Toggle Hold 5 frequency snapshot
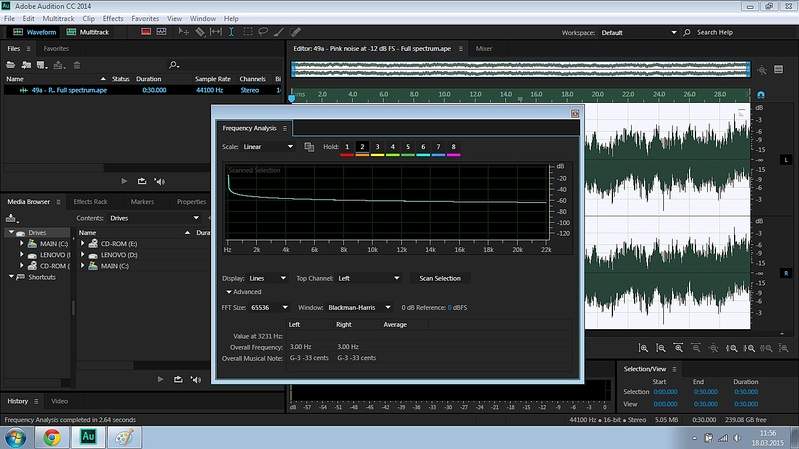Image resolution: width=799 pixels, height=449 pixels. (408, 147)
